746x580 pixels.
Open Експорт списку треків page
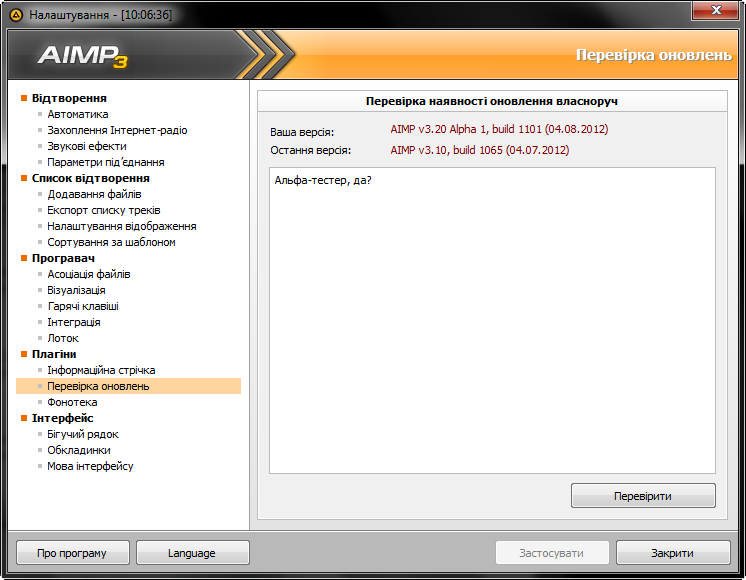pos(104,210)
